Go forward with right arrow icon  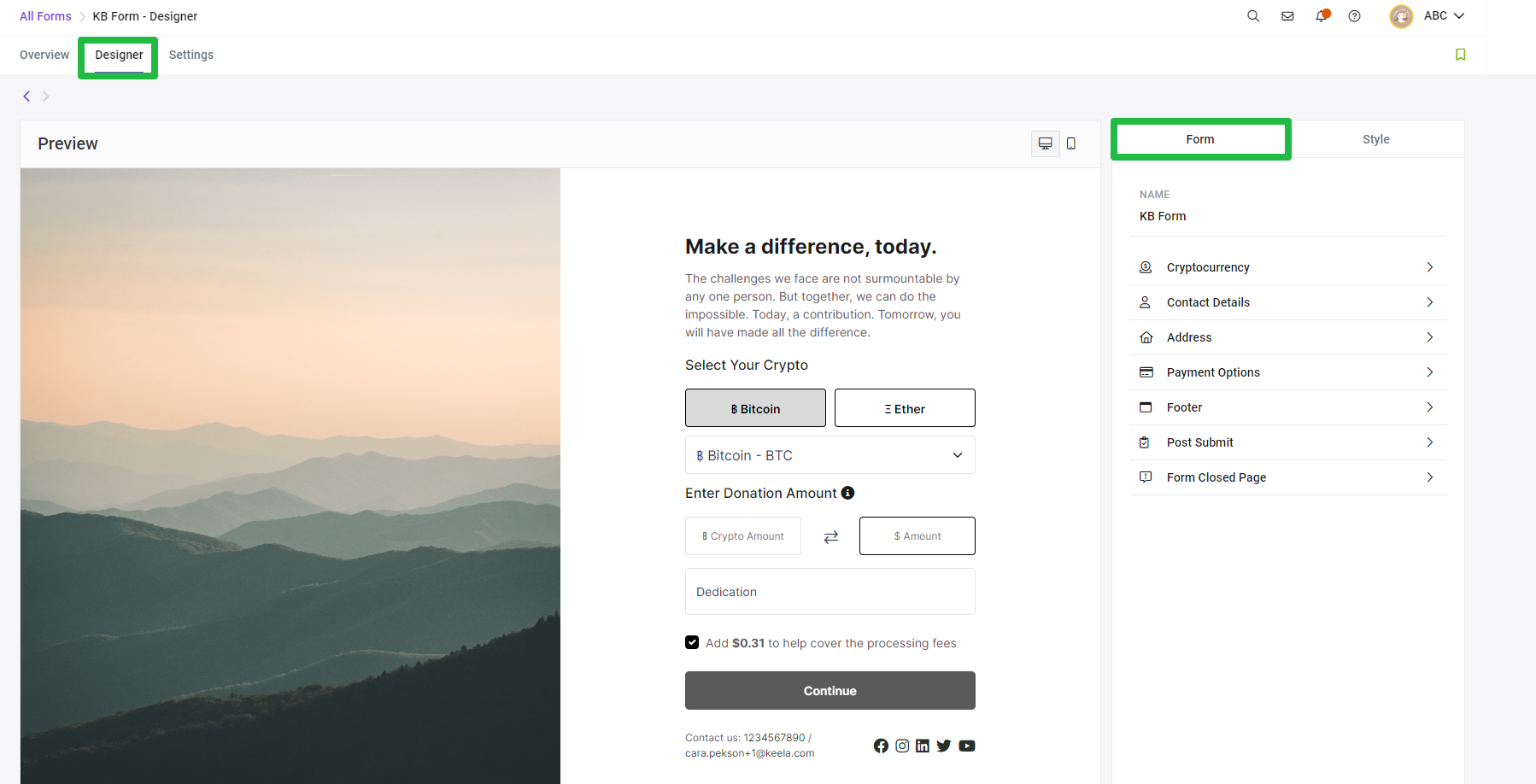coord(46,97)
